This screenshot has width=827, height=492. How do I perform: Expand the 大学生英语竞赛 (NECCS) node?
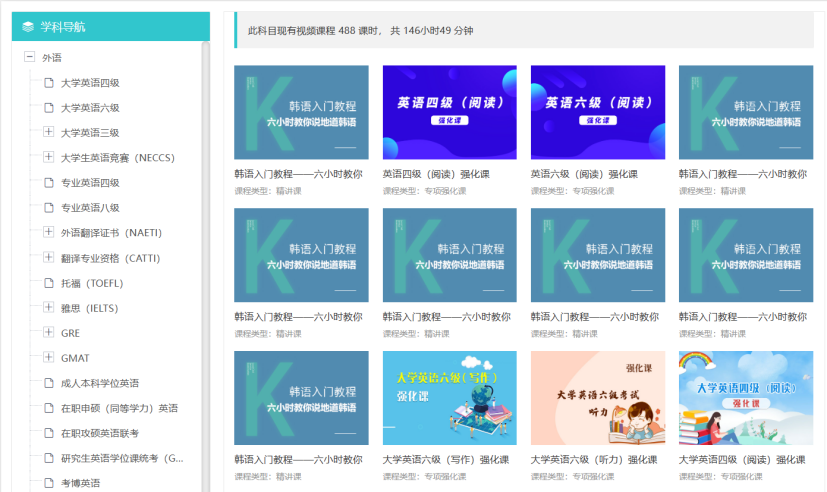click(48, 157)
